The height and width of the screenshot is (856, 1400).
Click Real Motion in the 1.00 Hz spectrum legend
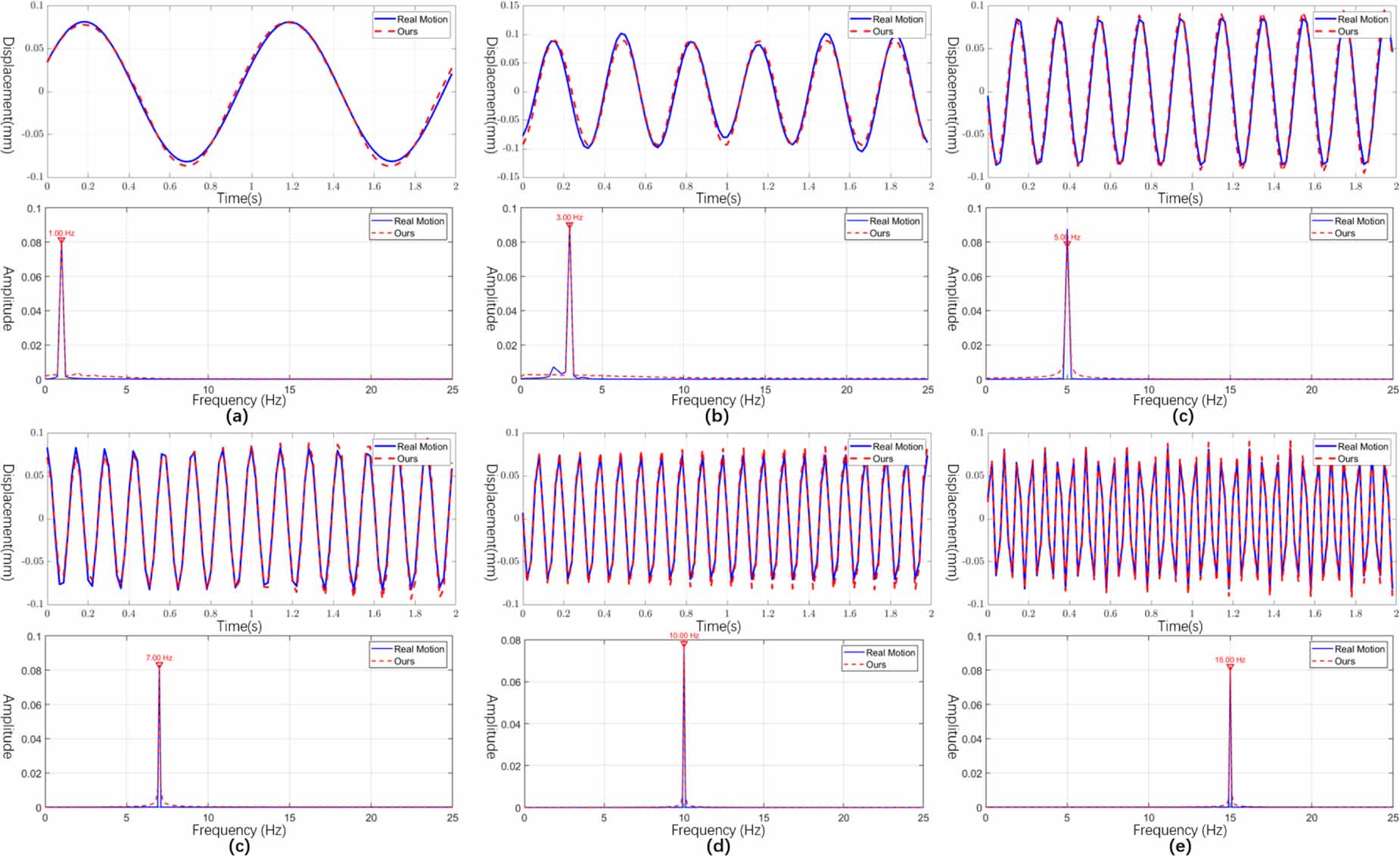pyautogui.click(x=419, y=221)
